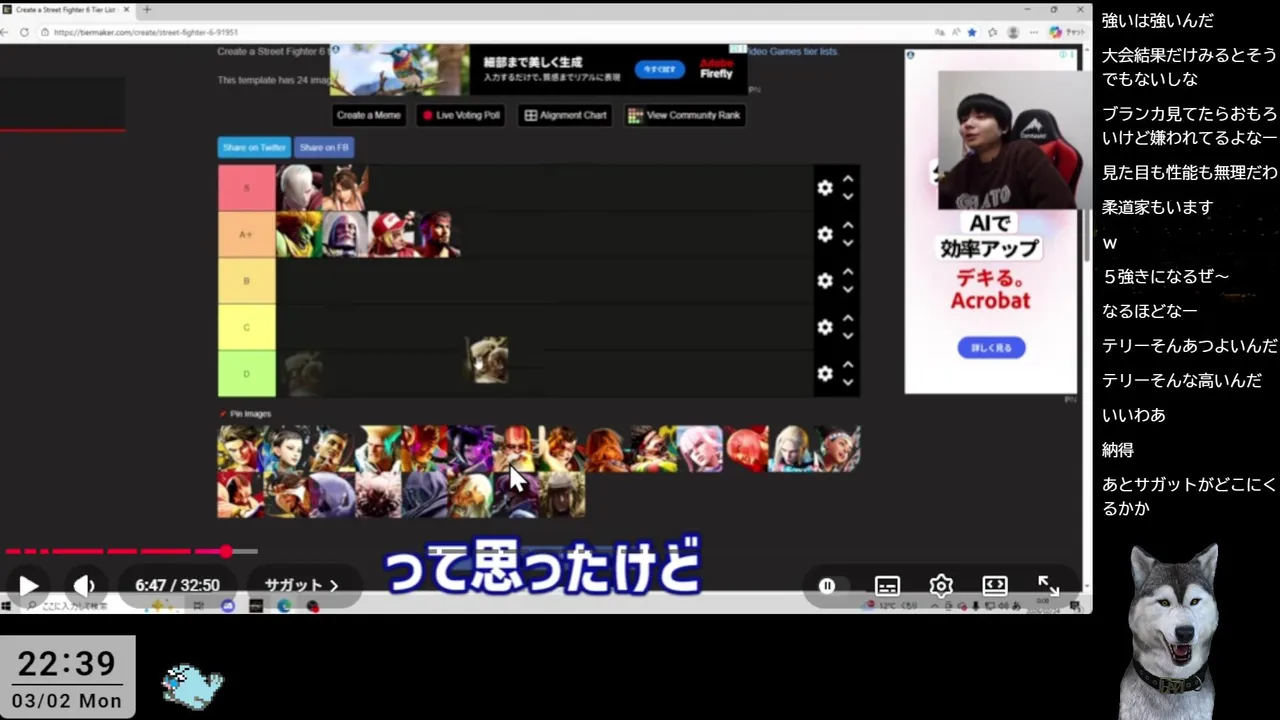Share tier list on Twitter
The height and width of the screenshot is (720, 1280).
coord(254,147)
